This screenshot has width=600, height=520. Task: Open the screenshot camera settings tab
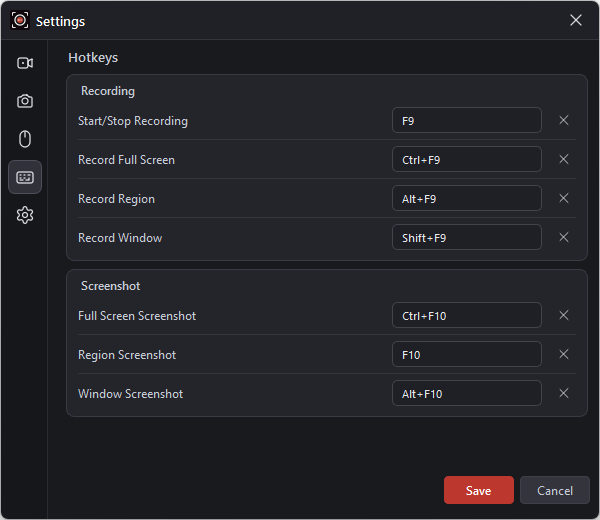click(25, 101)
